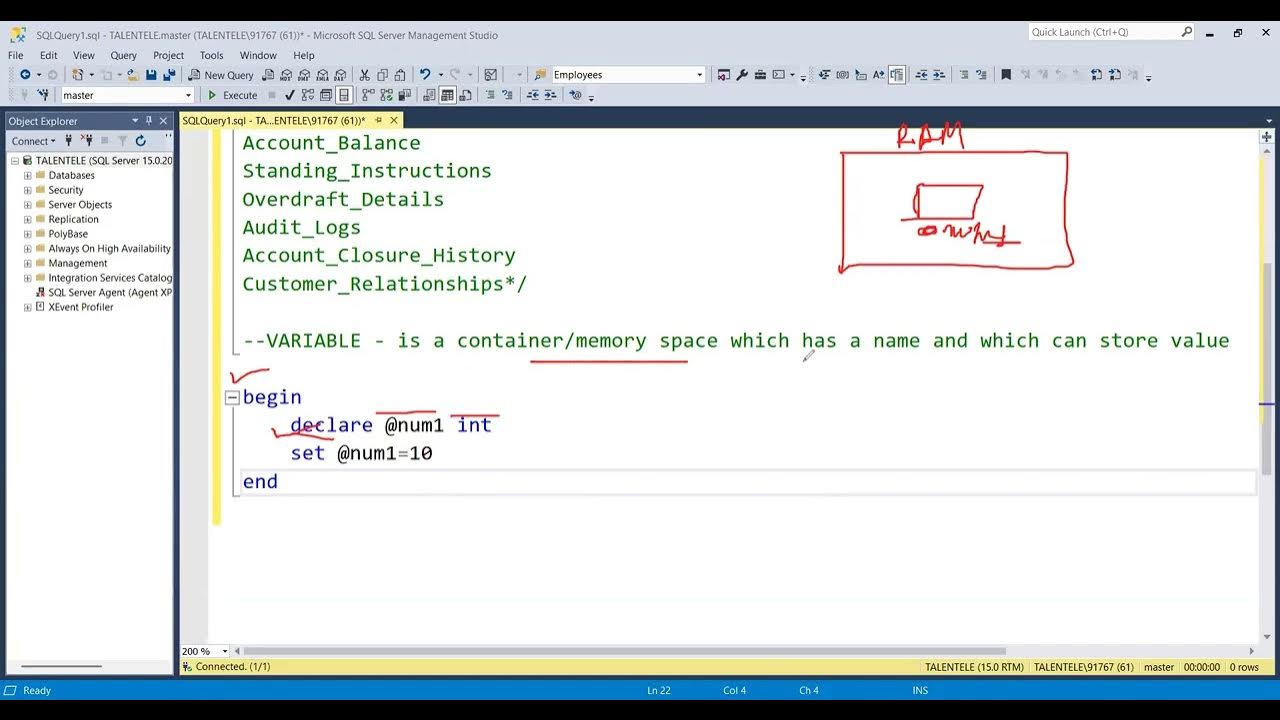The image size is (1280, 720).
Task: Toggle Include Client Statistics
Action: click(x=403, y=95)
